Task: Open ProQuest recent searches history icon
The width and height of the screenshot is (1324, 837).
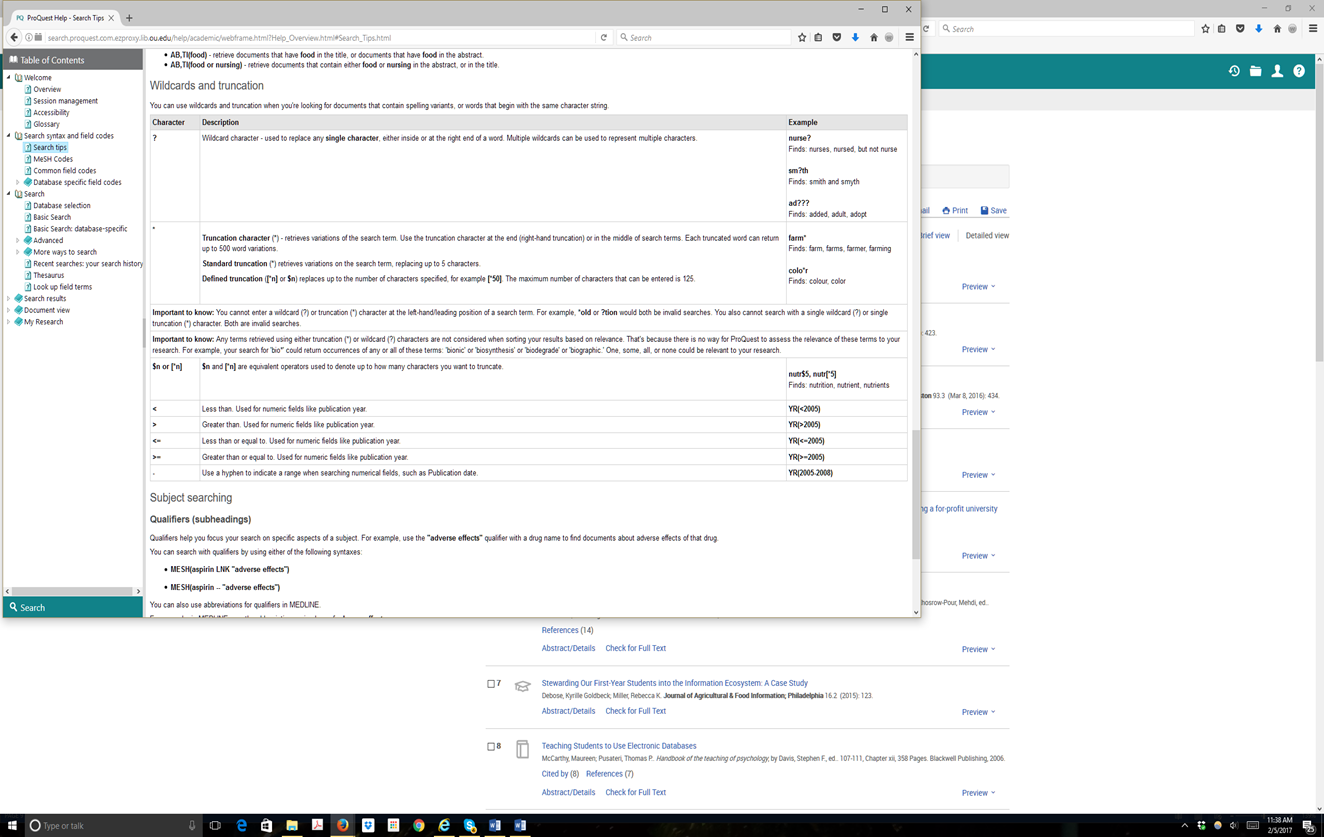Action: point(1234,71)
